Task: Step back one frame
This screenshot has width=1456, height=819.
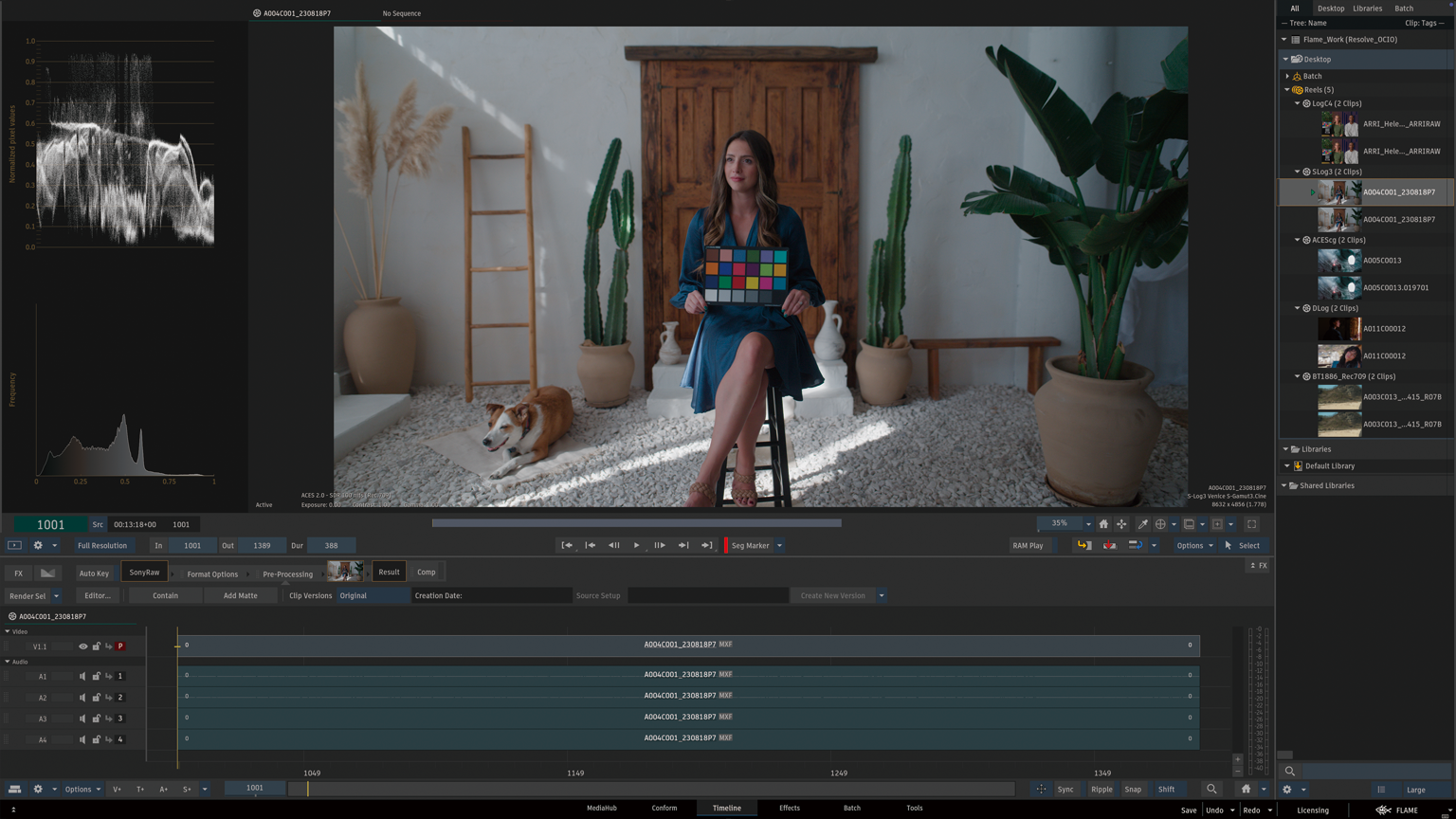Action: [613, 545]
